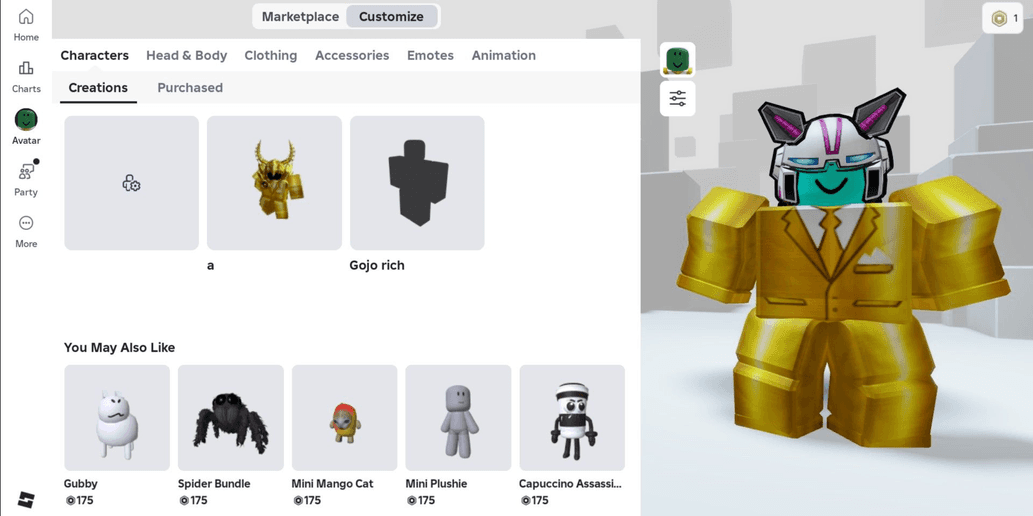This screenshot has width=1033, height=516.
Task: Open Charts from the sidebar
Action: click(26, 76)
